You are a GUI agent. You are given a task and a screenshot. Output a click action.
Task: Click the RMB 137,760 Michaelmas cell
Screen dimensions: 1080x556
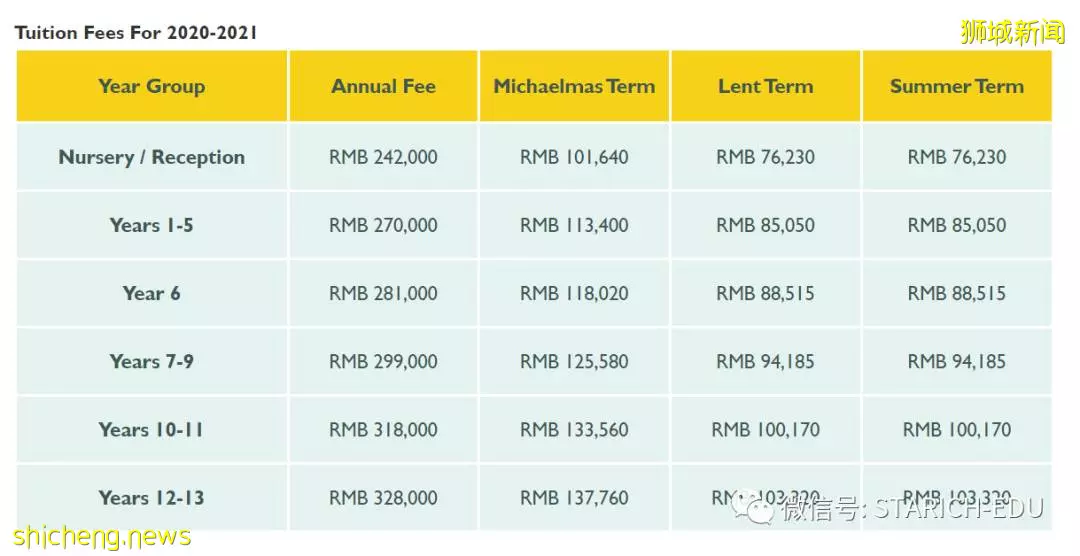pyautogui.click(x=574, y=497)
